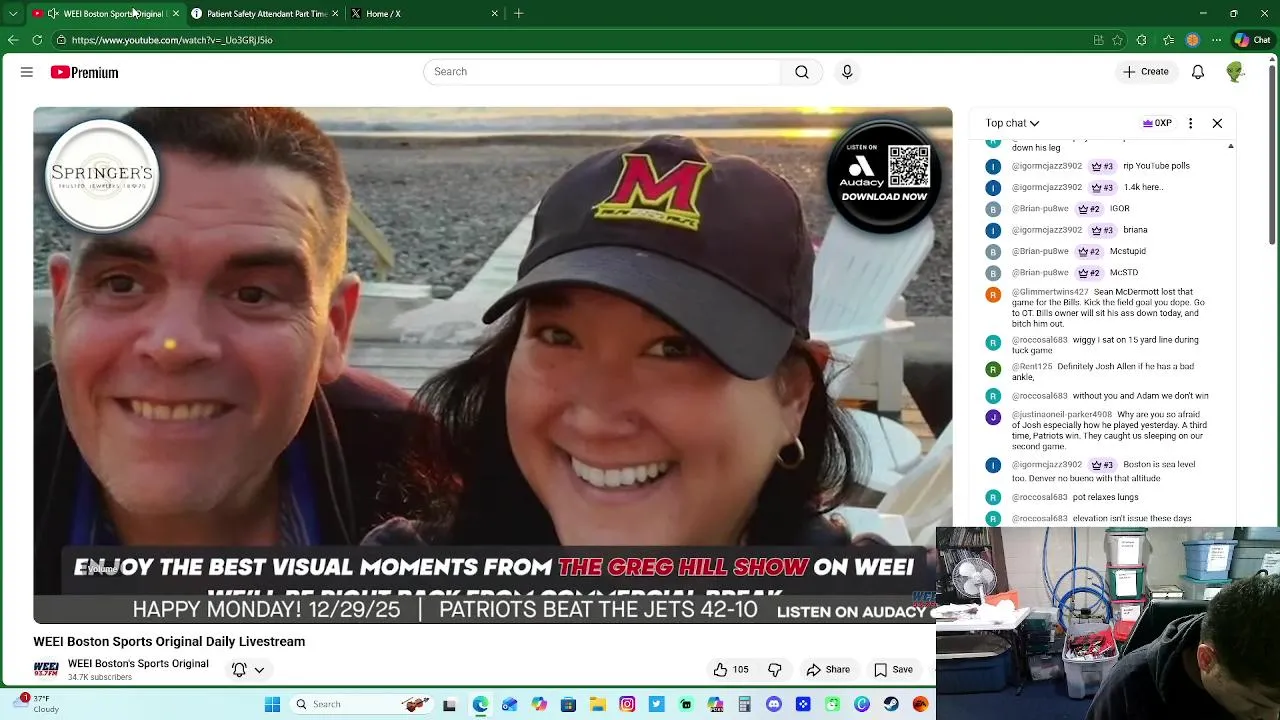This screenshot has height=720, width=1280.
Task: Select chat message 'rip YouTube polls'
Action: 1156,166
